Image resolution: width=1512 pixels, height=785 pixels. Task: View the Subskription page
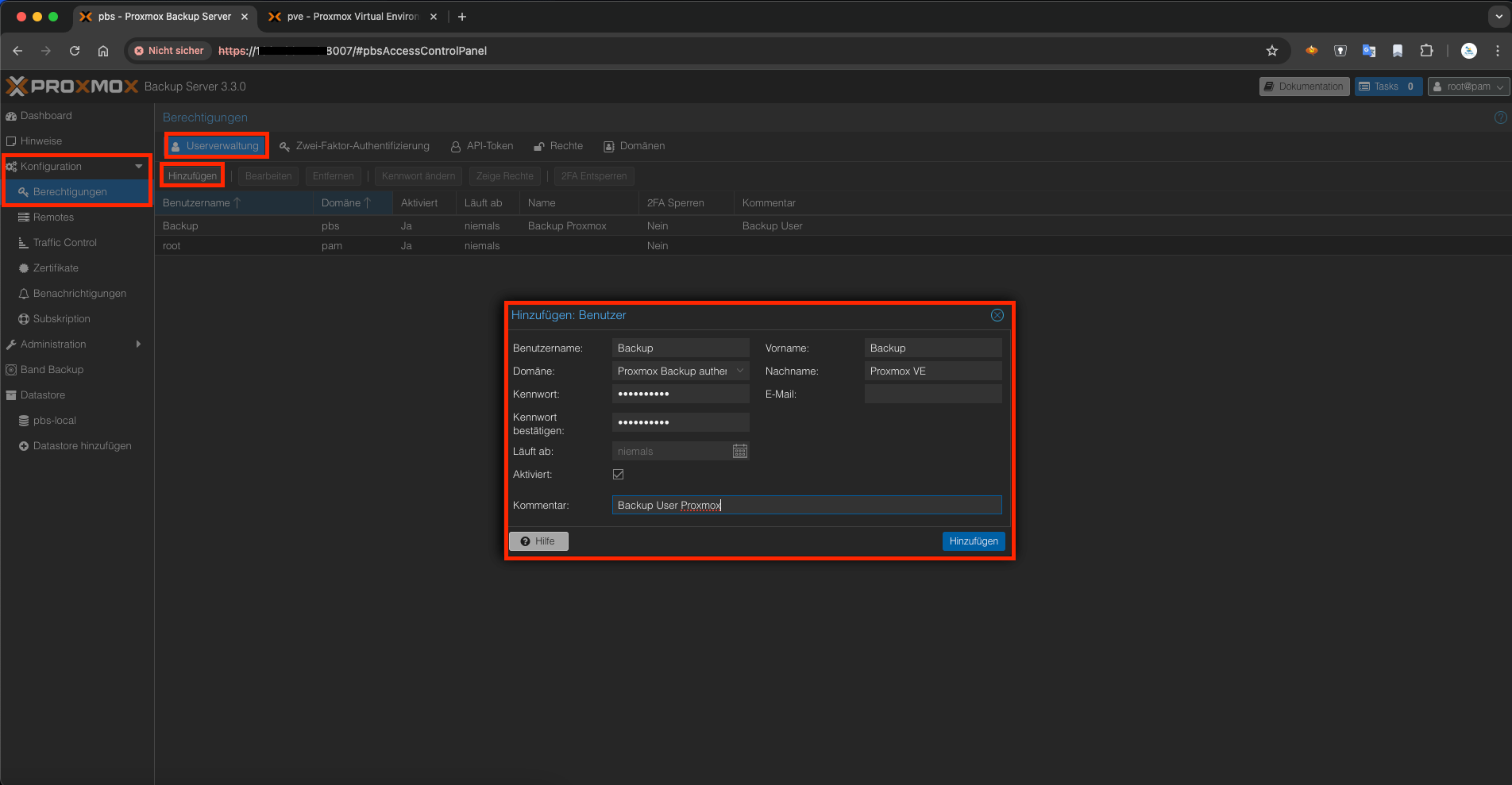pyautogui.click(x=62, y=318)
